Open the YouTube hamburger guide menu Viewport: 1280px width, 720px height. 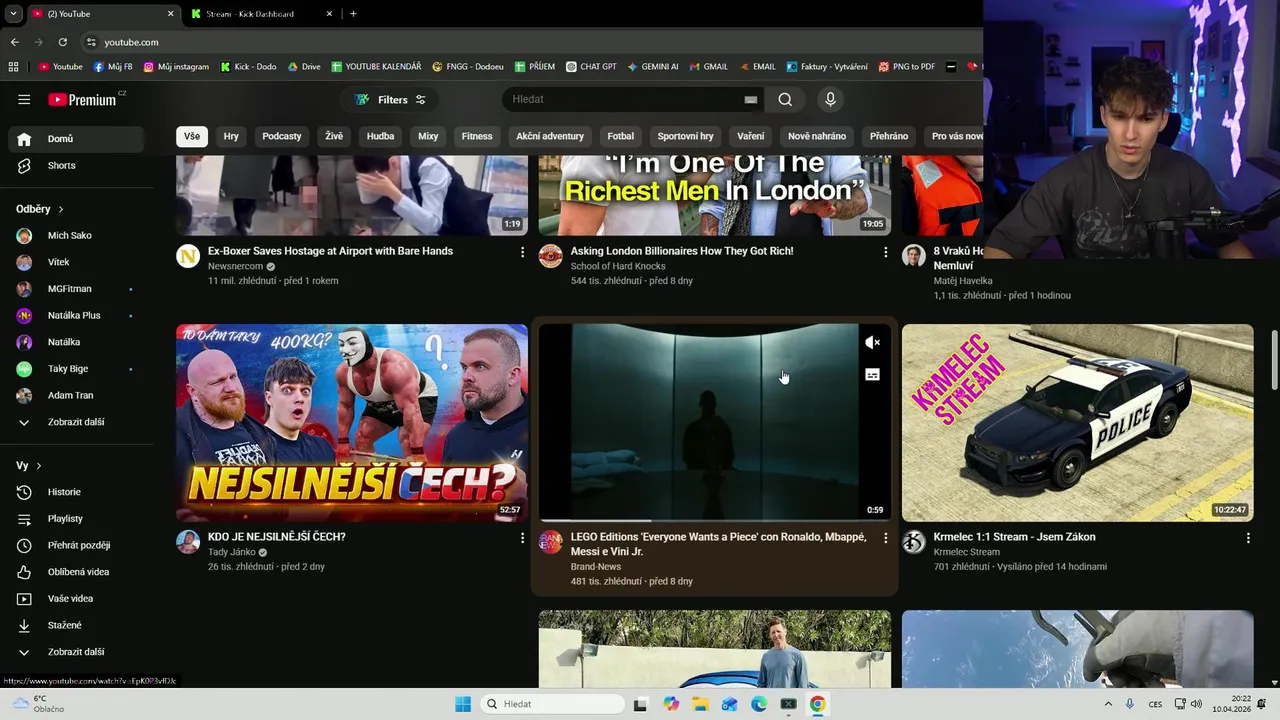pos(24,99)
